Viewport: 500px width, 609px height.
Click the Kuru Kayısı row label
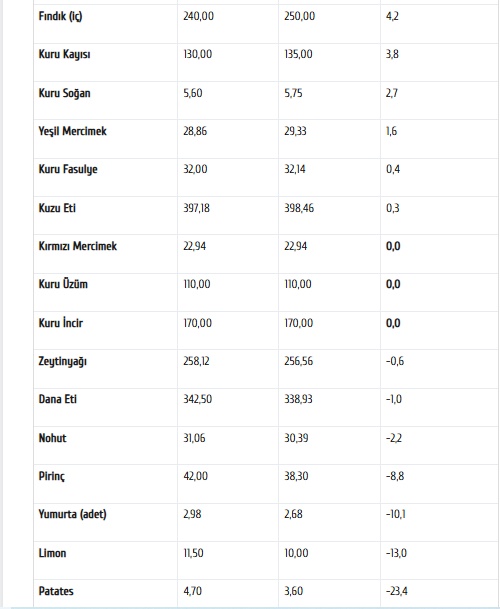pyautogui.click(x=64, y=54)
